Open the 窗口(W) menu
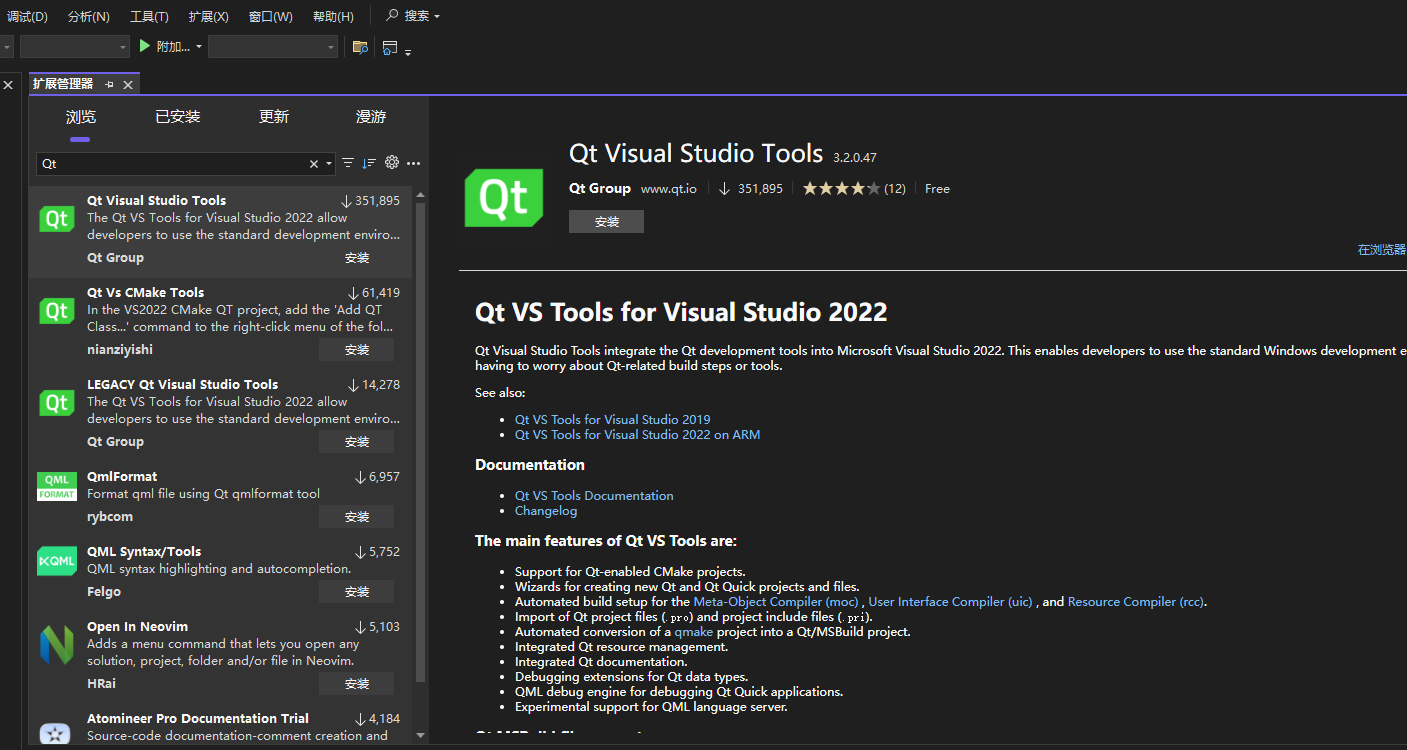 click(x=271, y=16)
